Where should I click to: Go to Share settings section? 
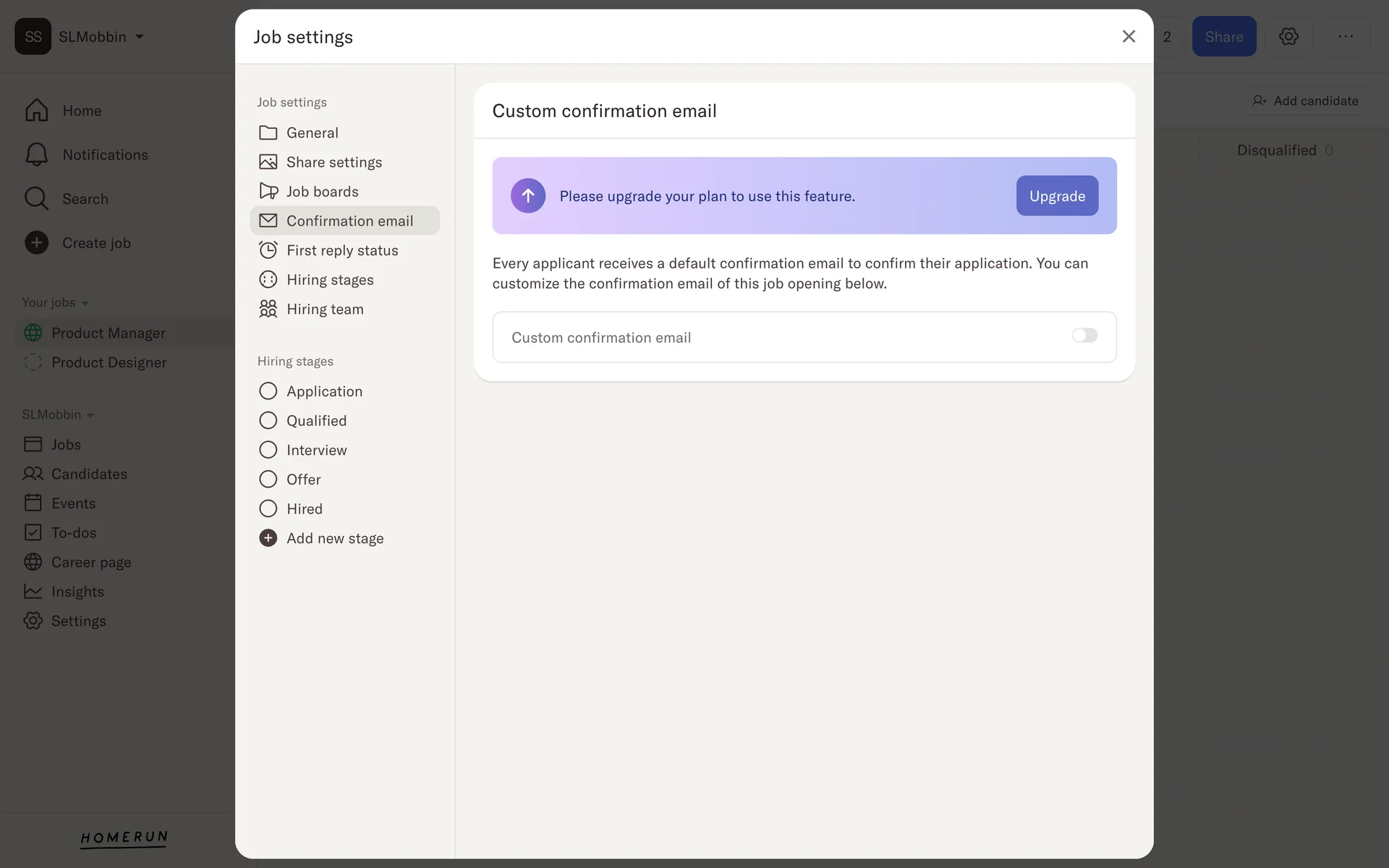point(334,162)
